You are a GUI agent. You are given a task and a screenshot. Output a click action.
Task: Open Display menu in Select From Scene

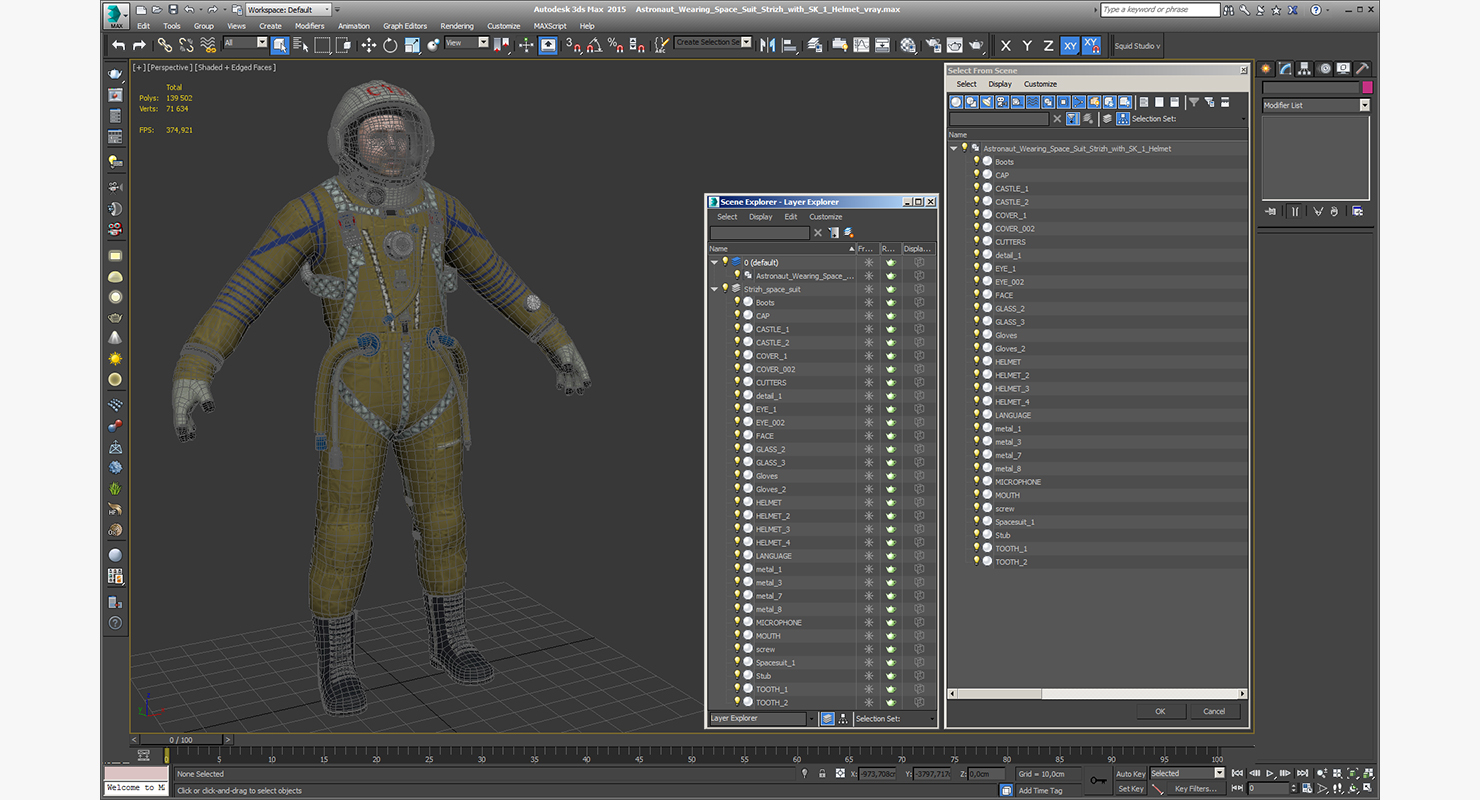pos(1000,84)
